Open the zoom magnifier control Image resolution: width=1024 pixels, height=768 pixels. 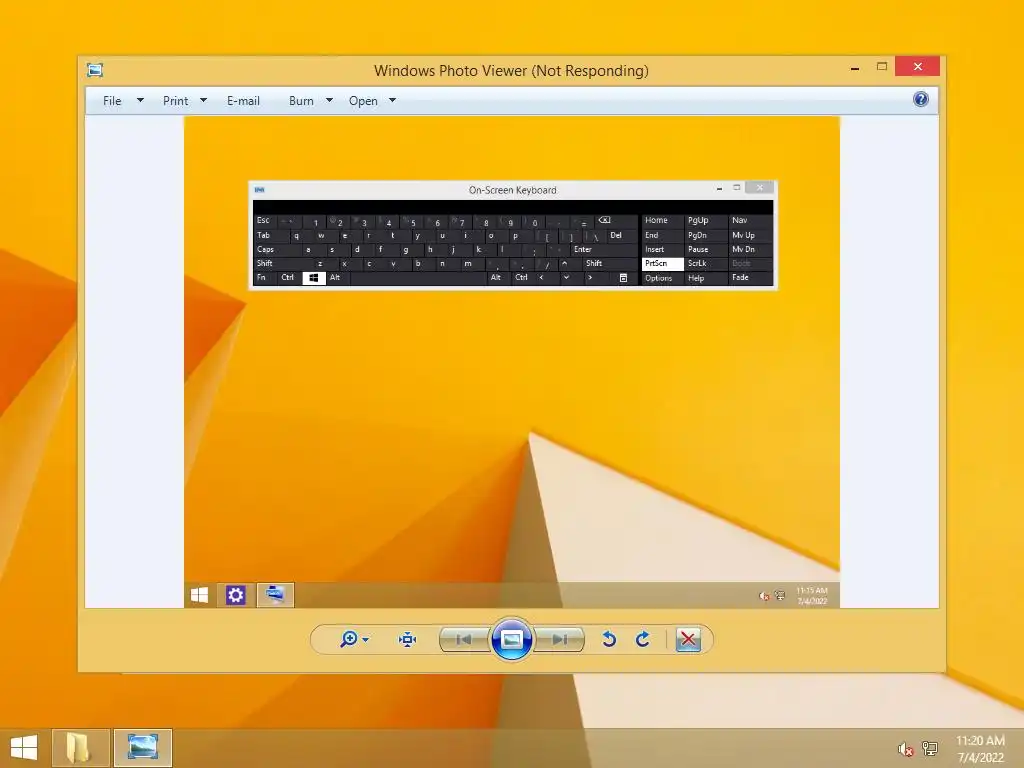(349, 639)
